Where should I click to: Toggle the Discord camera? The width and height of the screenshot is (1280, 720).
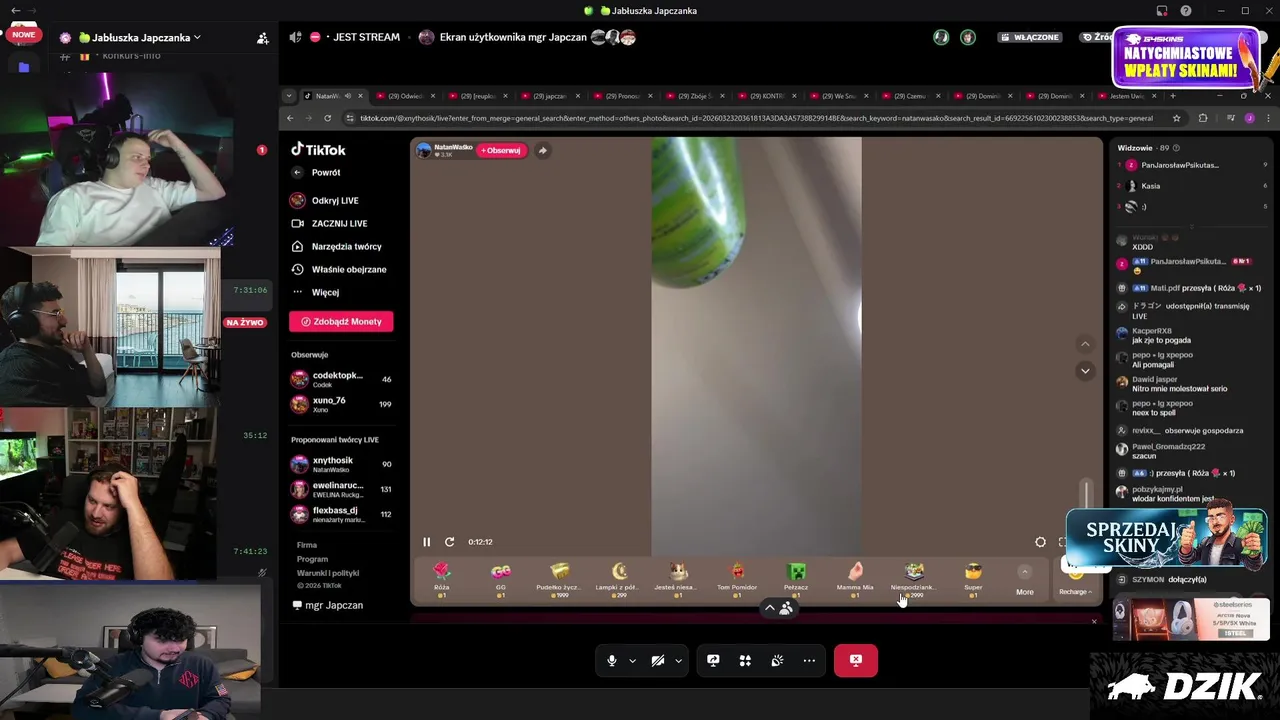(657, 660)
